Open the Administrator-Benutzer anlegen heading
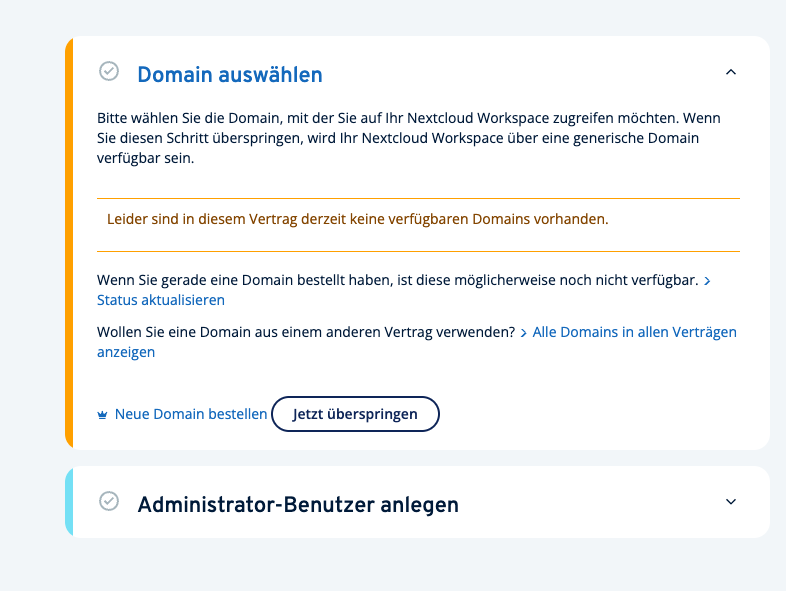This screenshot has height=591, width=786. pyautogui.click(x=298, y=505)
